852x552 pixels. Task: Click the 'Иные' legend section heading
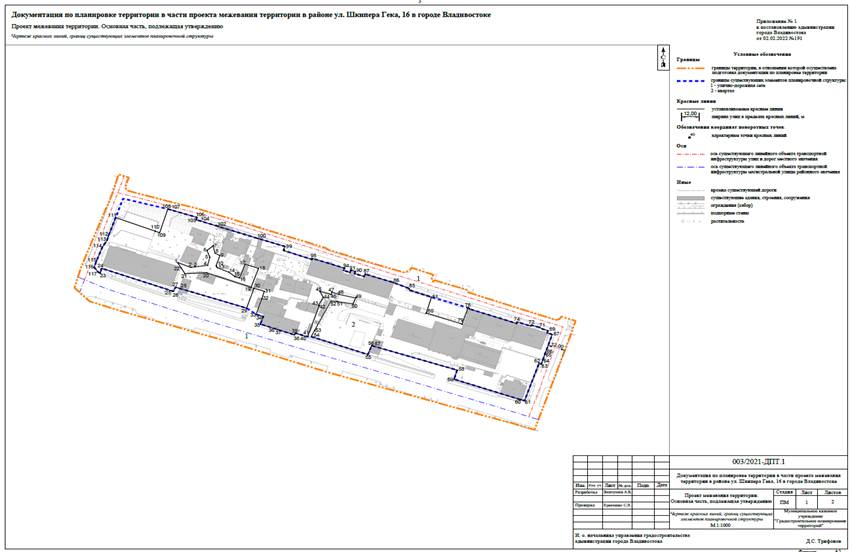(684, 182)
